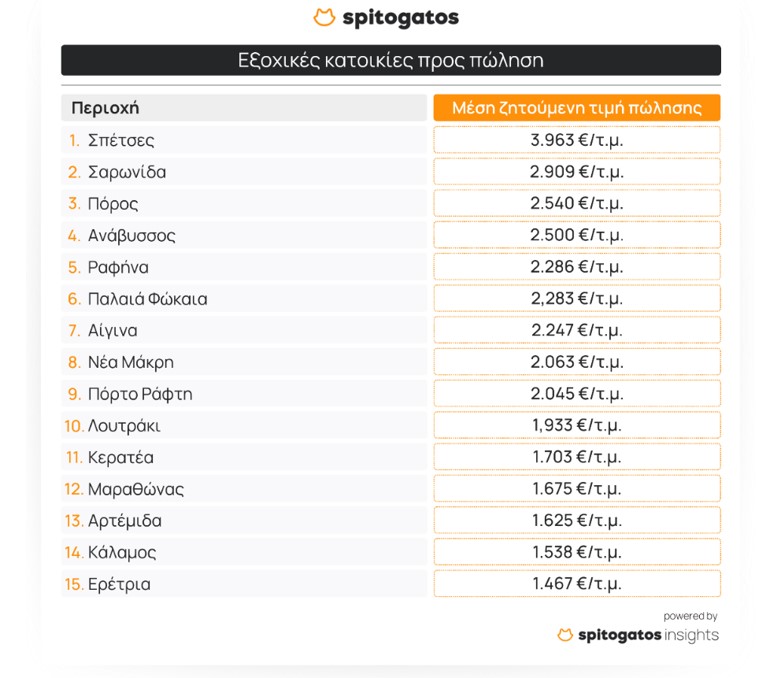Click the 1.467 €/τ.μ. Ερέτρια price
The image size is (767, 678).
pyautogui.click(x=577, y=584)
